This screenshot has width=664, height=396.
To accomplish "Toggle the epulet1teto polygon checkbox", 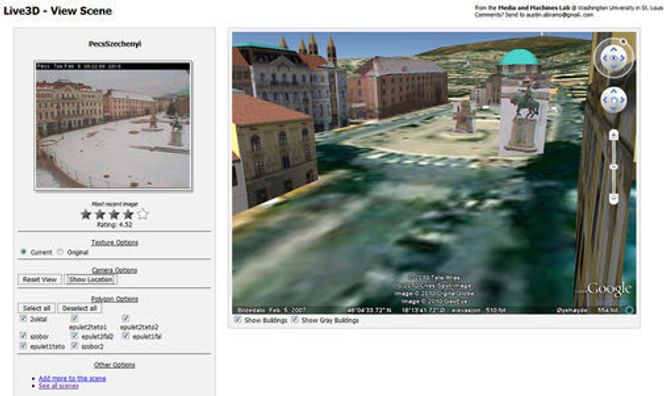I will (x=23, y=346).
